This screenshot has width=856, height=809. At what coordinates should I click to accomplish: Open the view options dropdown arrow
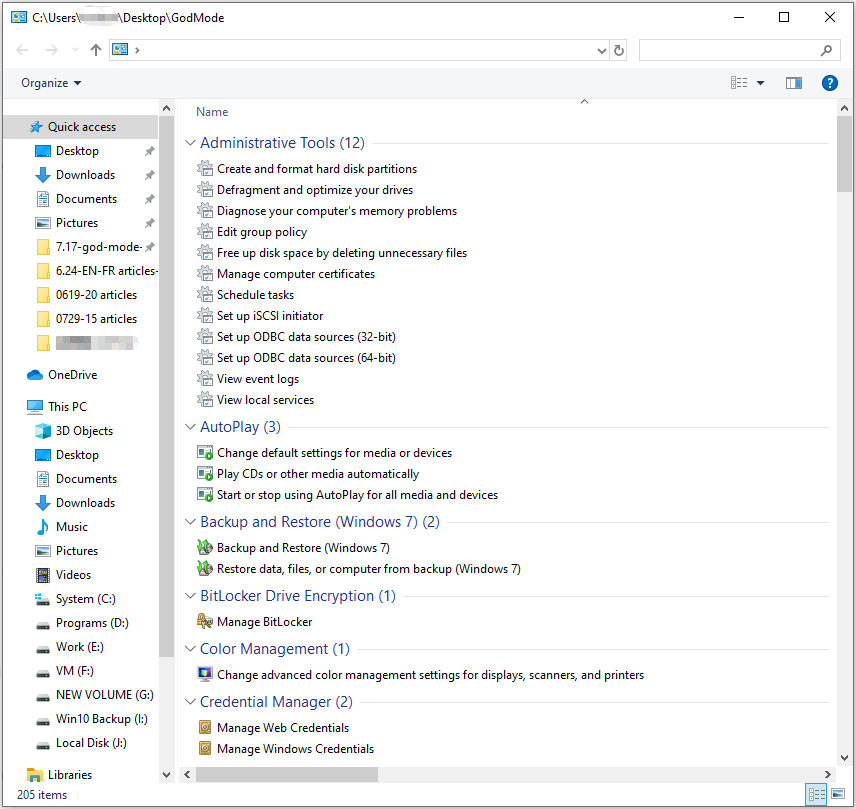click(x=760, y=83)
